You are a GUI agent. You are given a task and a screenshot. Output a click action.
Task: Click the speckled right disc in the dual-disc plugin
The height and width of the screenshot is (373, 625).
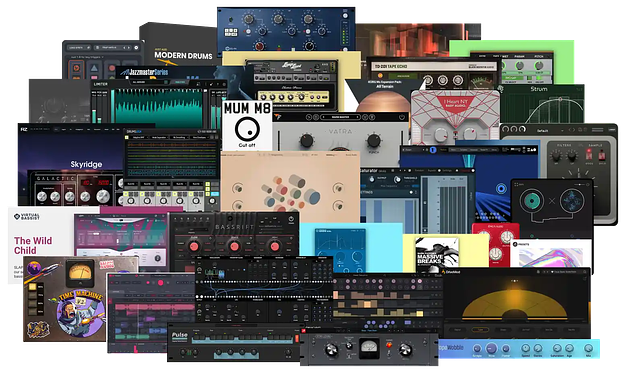(x=572, y=200)
